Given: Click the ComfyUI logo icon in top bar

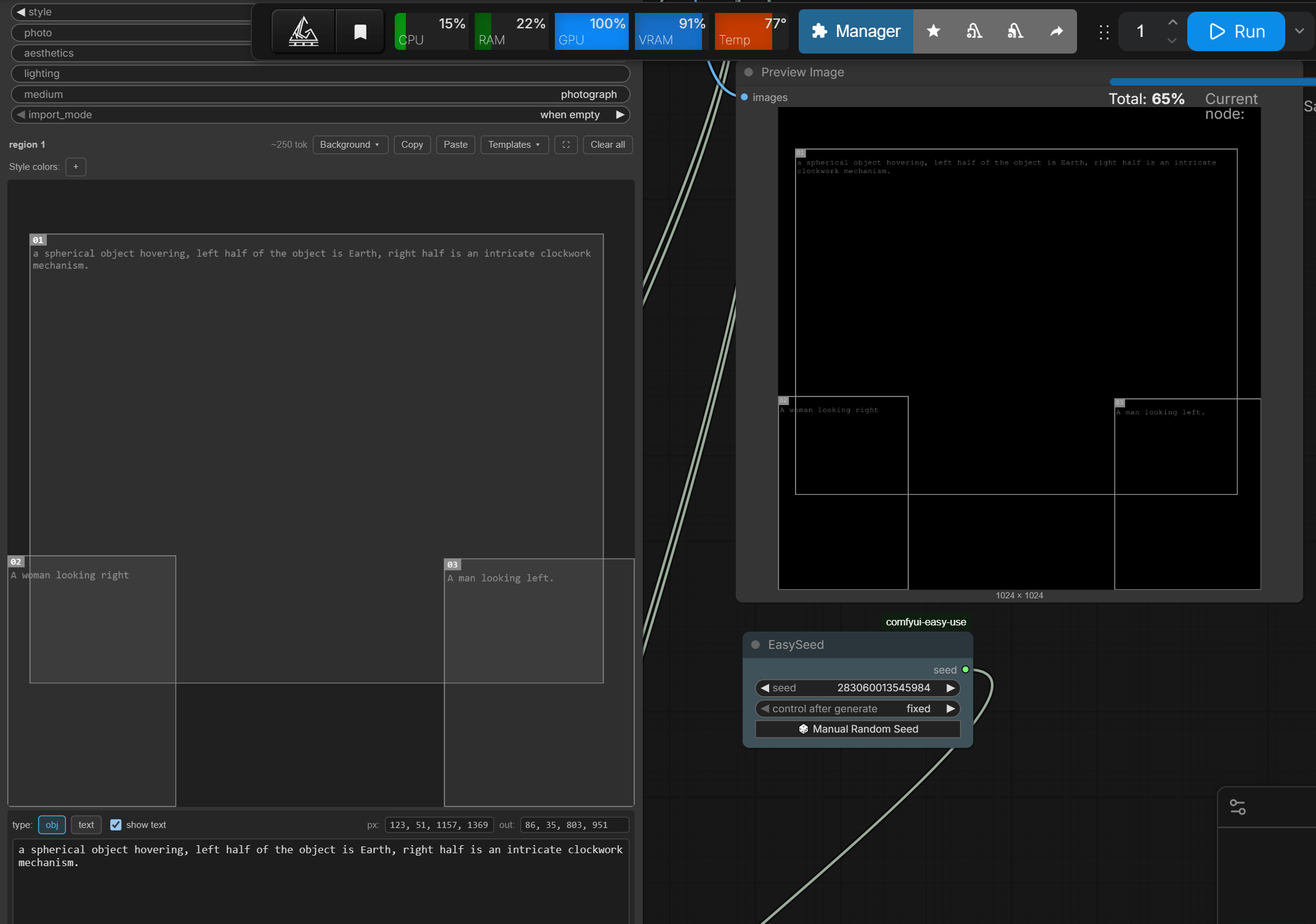Looking at the screenshot, I should 304,31.
